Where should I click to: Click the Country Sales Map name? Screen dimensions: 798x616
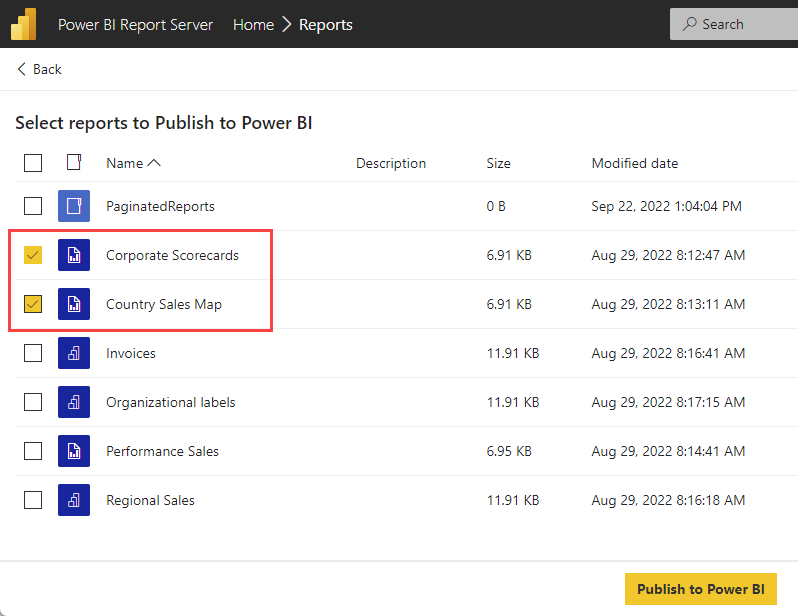(x=164, y=304)
